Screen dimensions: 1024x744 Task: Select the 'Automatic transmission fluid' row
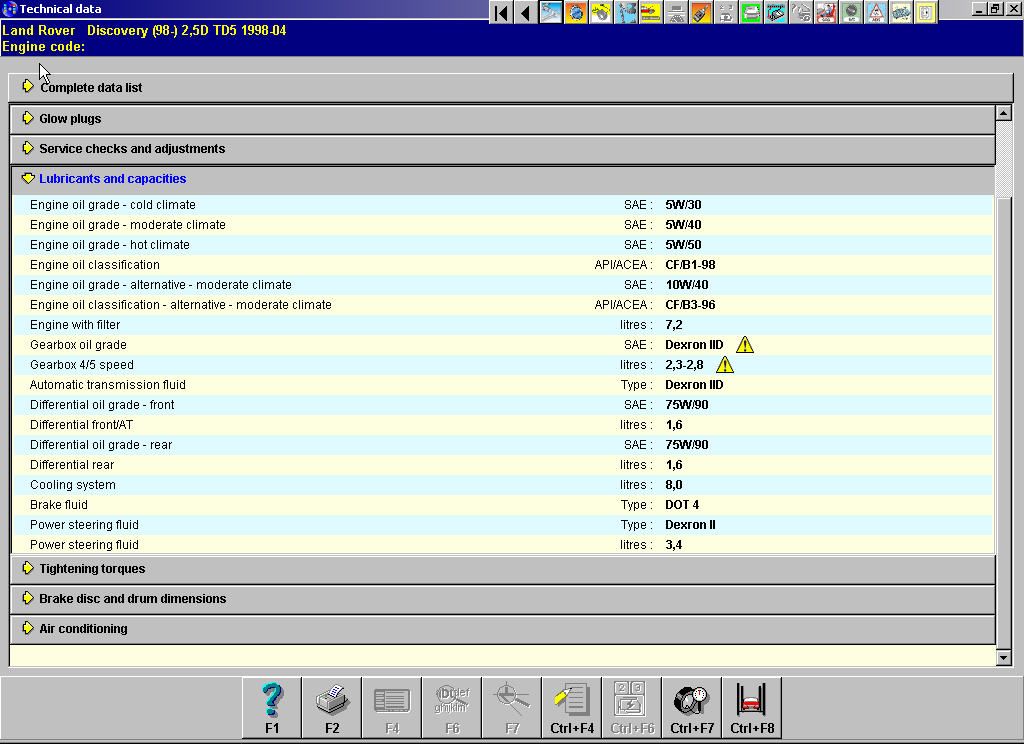(x=503, y=385)
